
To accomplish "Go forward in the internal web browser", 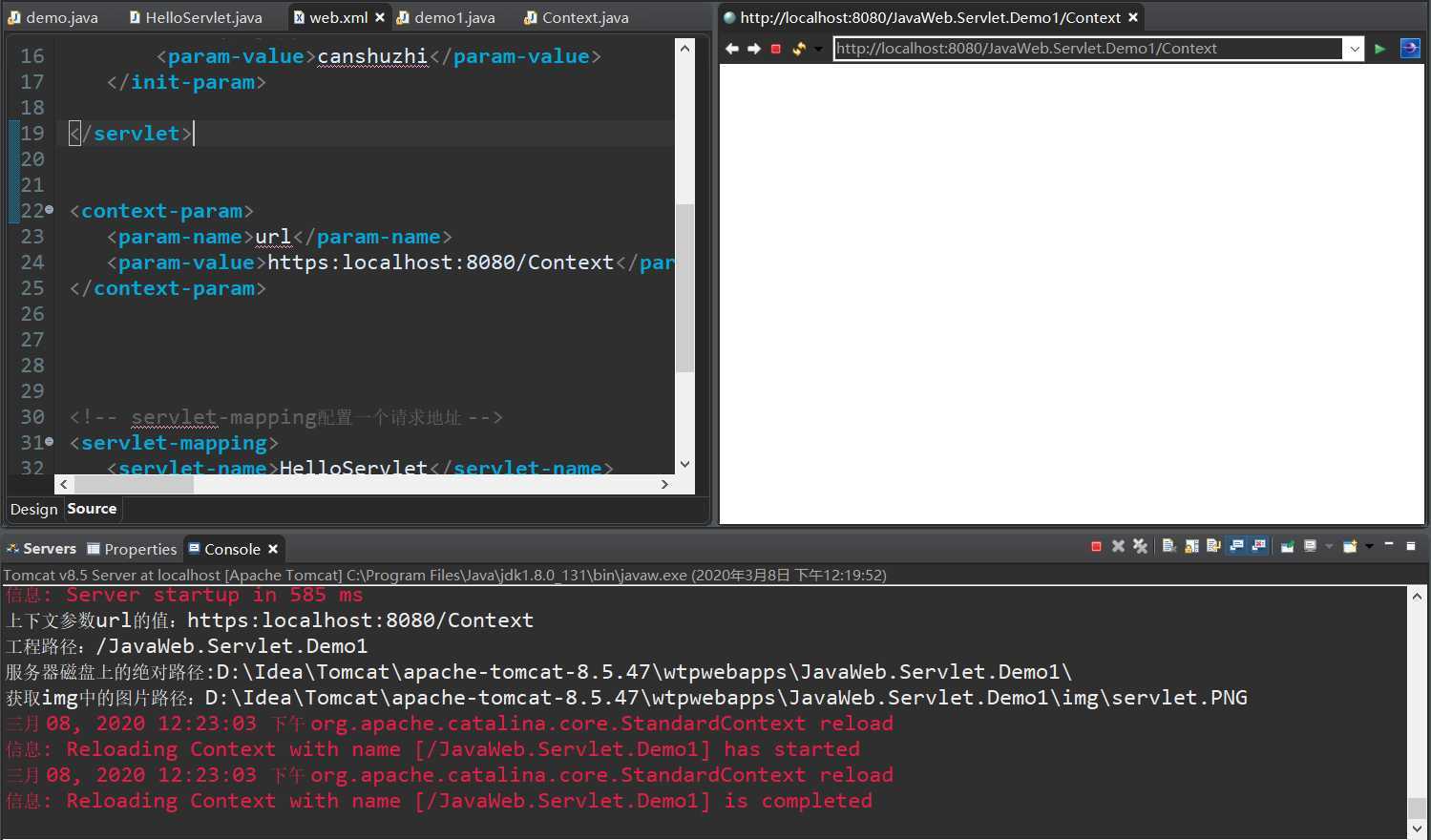I will 754,49.
